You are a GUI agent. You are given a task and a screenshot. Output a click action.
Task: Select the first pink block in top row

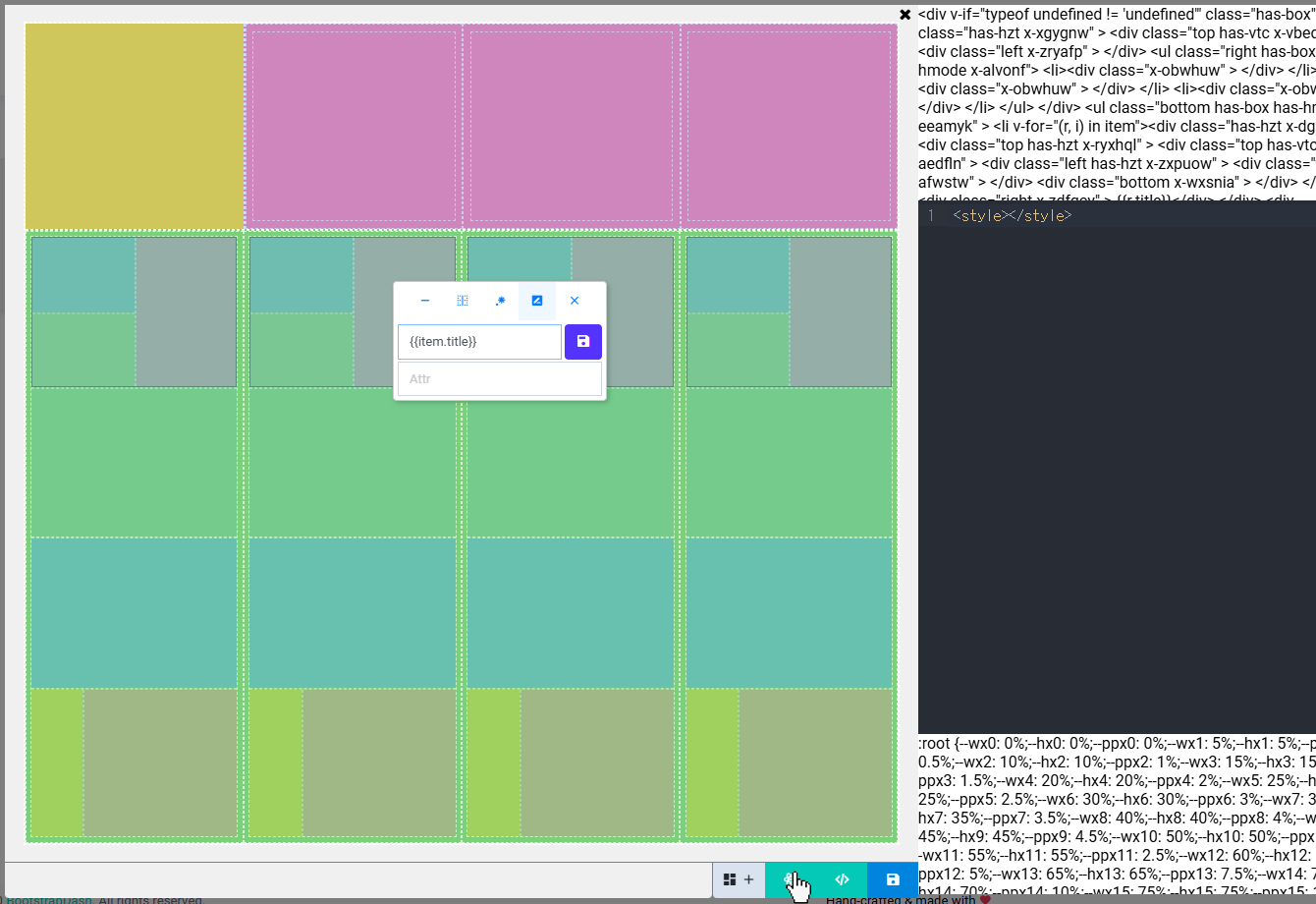(x=354, y=126)
